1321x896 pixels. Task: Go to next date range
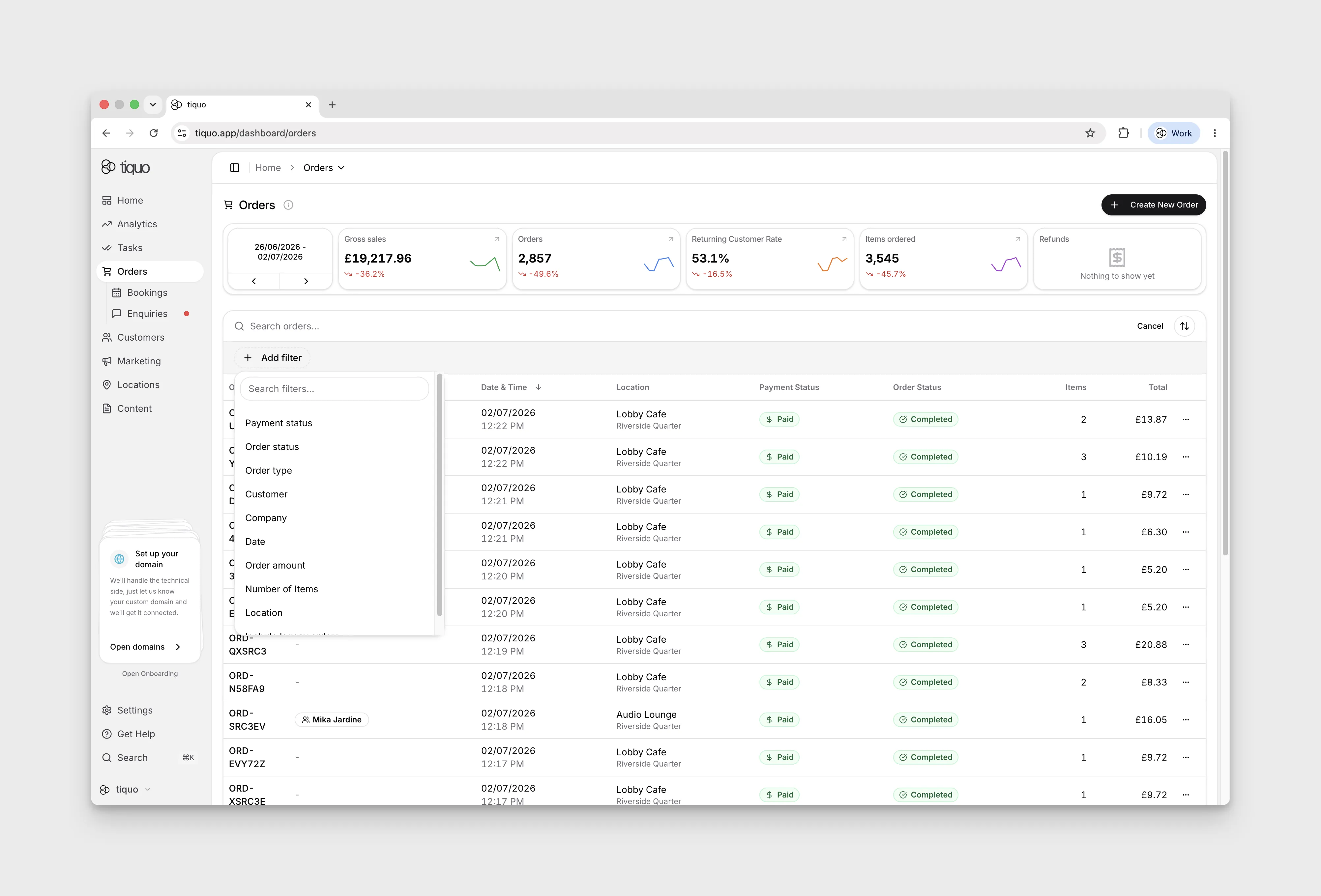306,281
